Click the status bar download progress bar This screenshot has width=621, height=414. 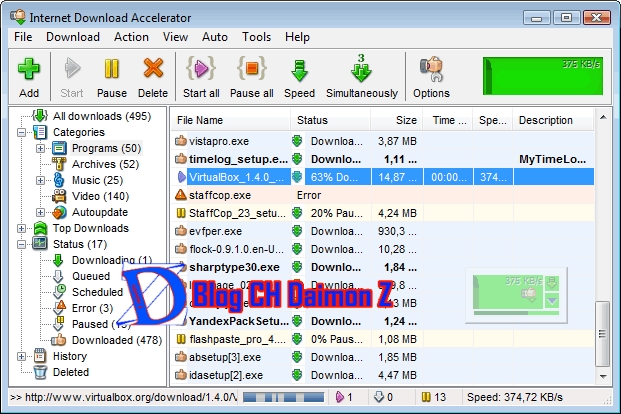[x=284, y=397]
